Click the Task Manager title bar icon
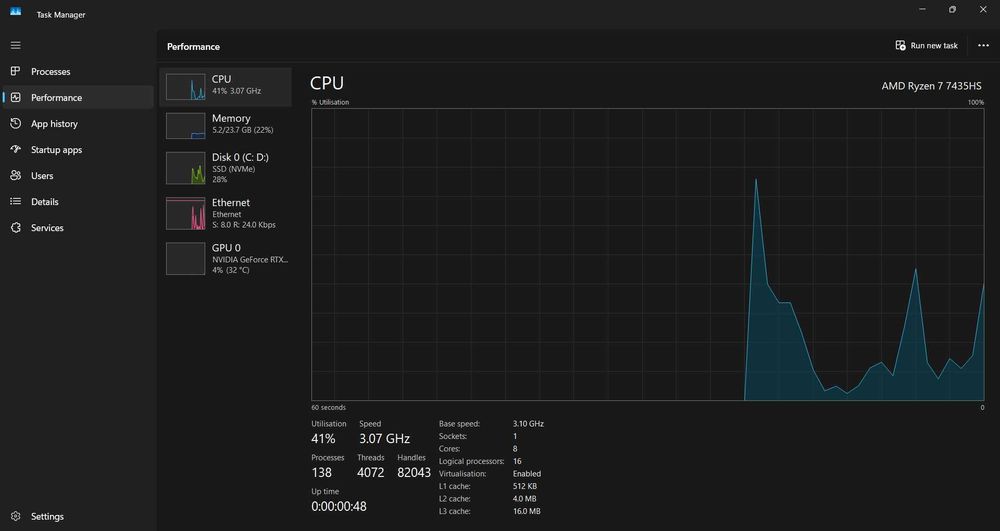1000x531 pixels. click(15, 12)
